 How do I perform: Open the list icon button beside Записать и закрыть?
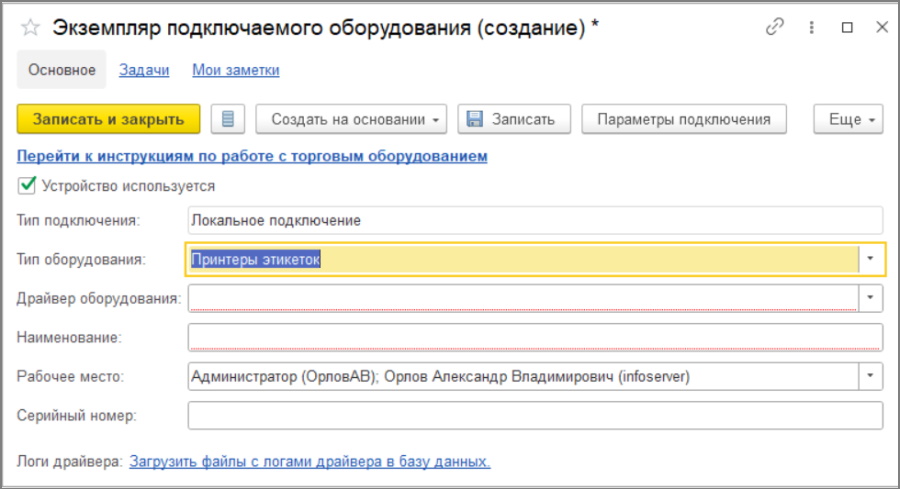[x=228, y=119]
